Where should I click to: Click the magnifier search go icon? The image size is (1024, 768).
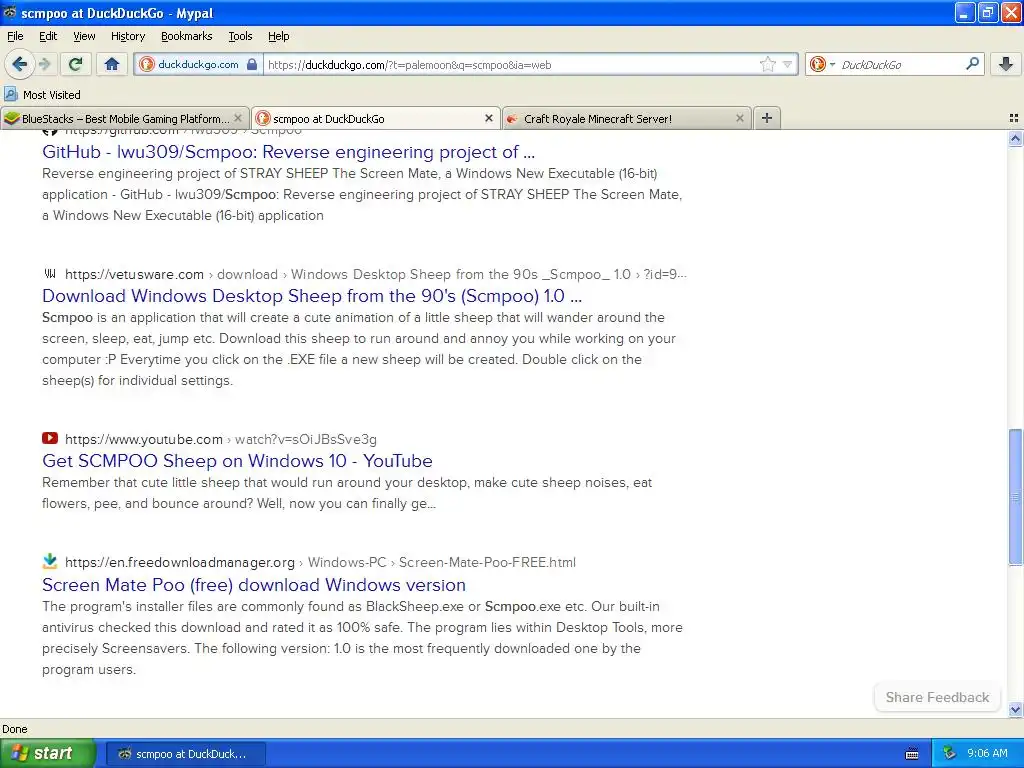point(972,64)
